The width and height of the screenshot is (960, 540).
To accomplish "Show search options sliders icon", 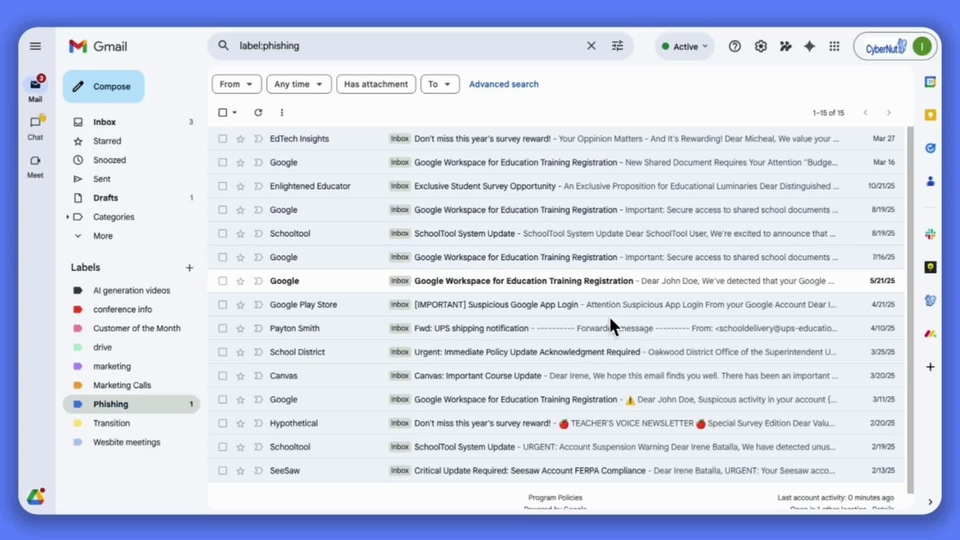I will (617, 46).
